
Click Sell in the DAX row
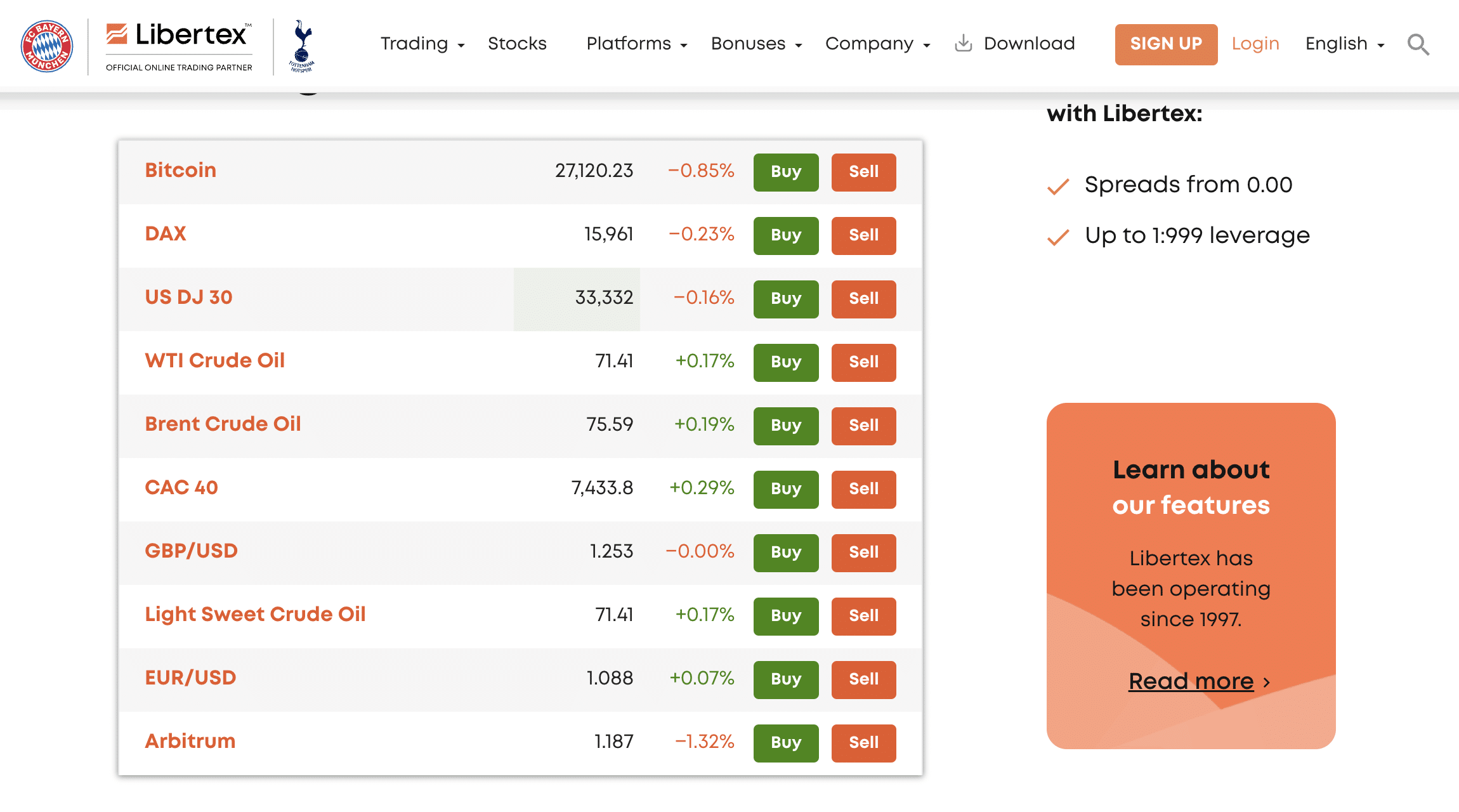click(x=863, y=235)
